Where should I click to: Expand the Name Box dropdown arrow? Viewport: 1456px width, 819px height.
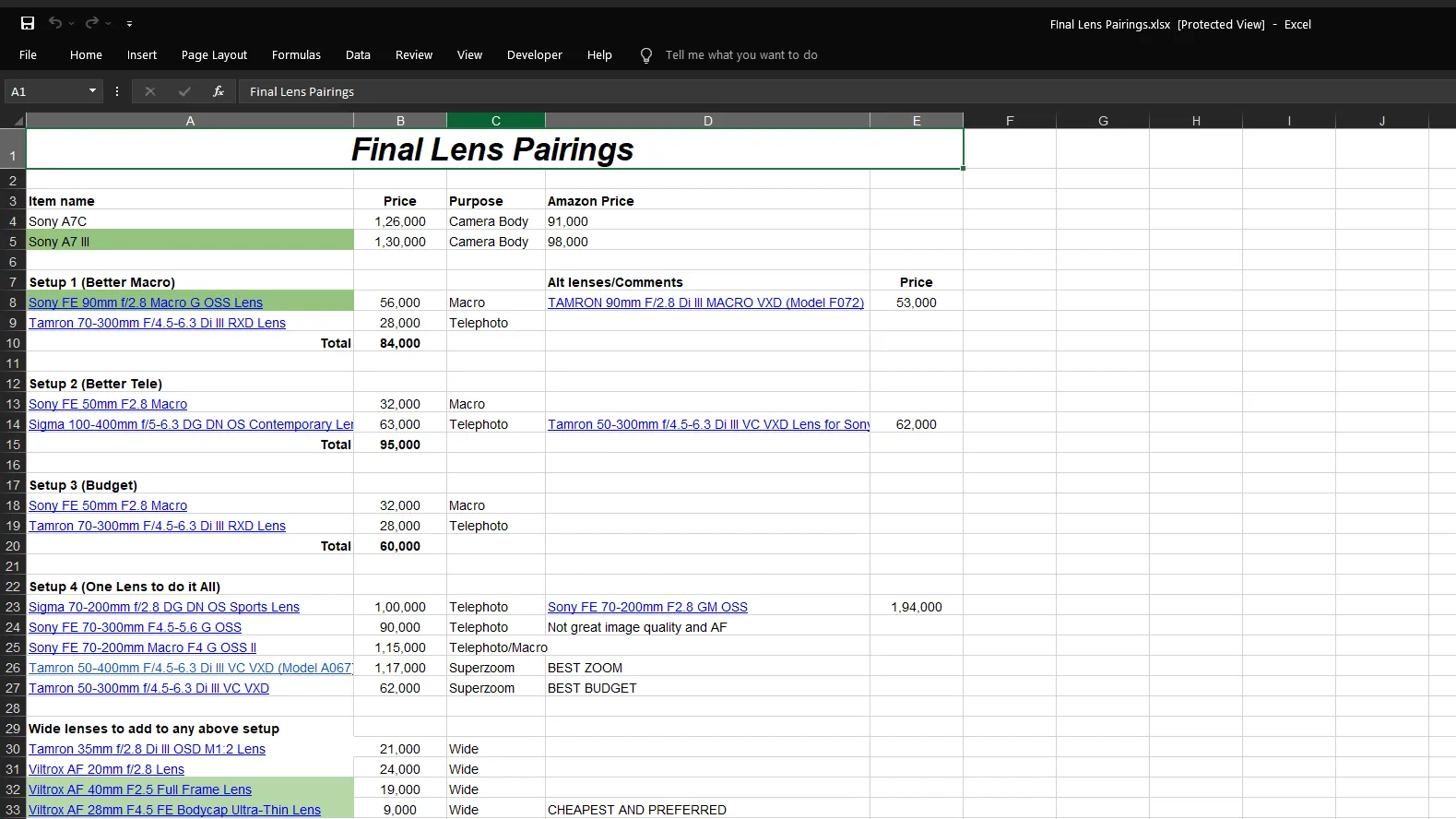[92, 90]
